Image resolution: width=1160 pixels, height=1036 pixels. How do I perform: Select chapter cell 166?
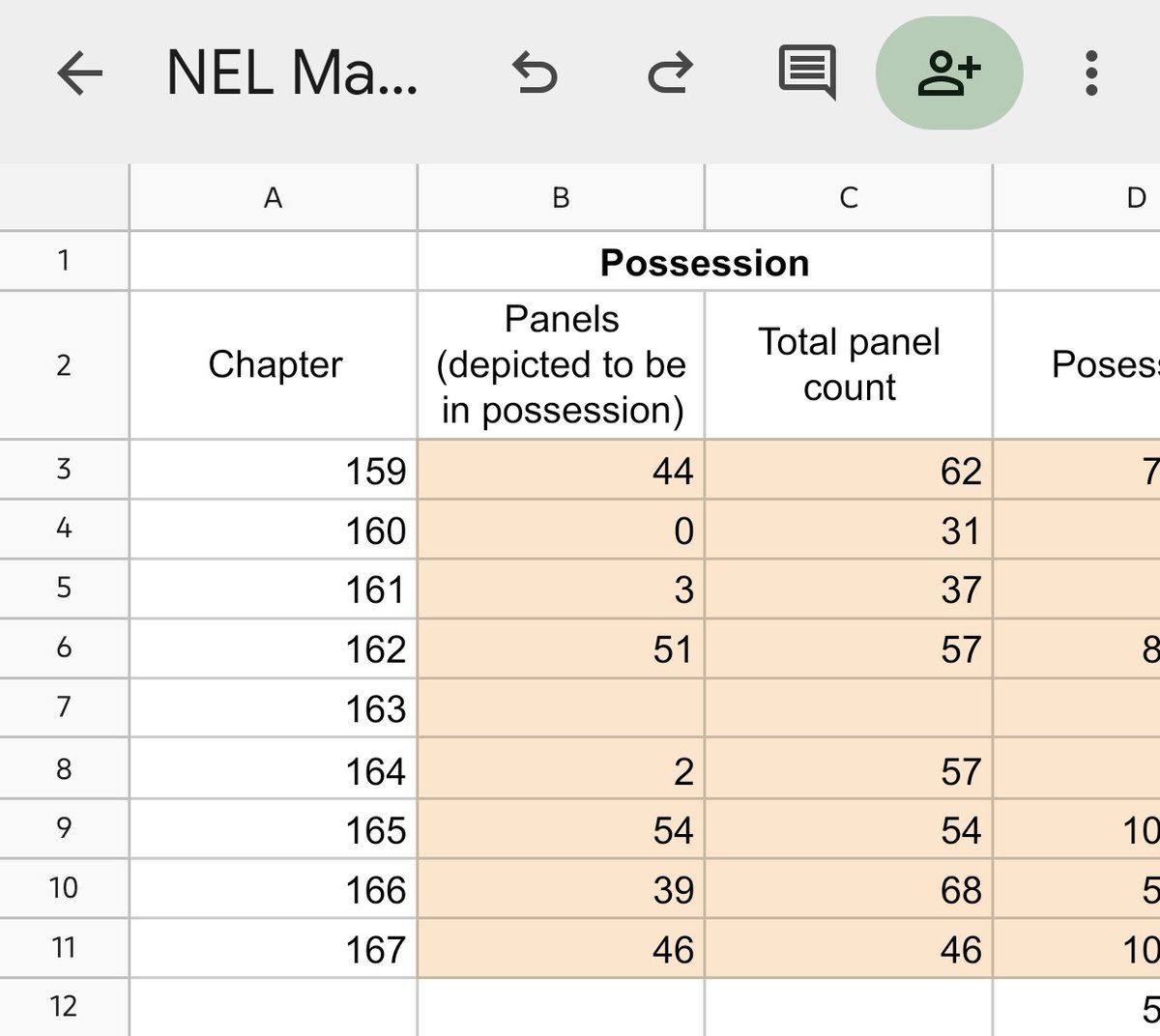[x=274, y=888]
